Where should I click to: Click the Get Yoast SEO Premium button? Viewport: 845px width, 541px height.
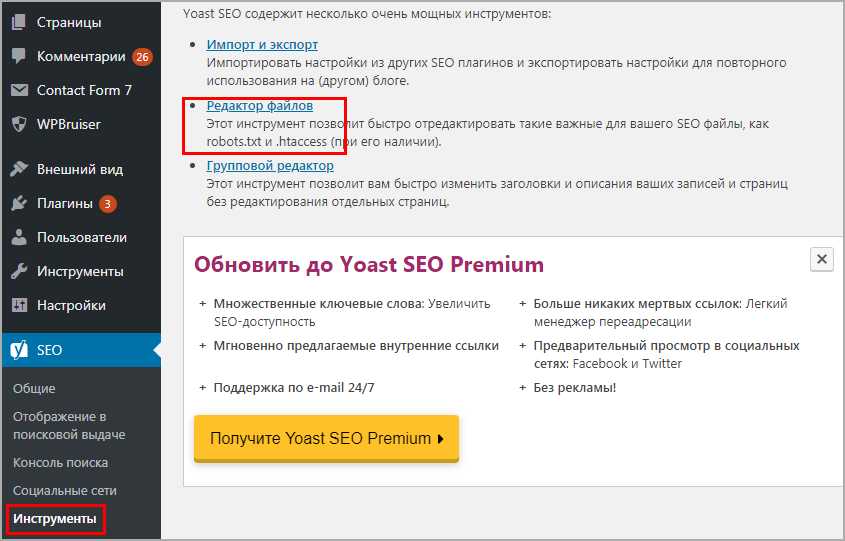[326, 438]
